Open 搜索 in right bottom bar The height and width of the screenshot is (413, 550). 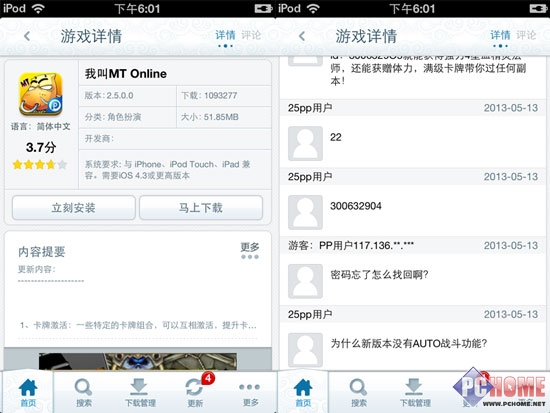tap(358, 393)
